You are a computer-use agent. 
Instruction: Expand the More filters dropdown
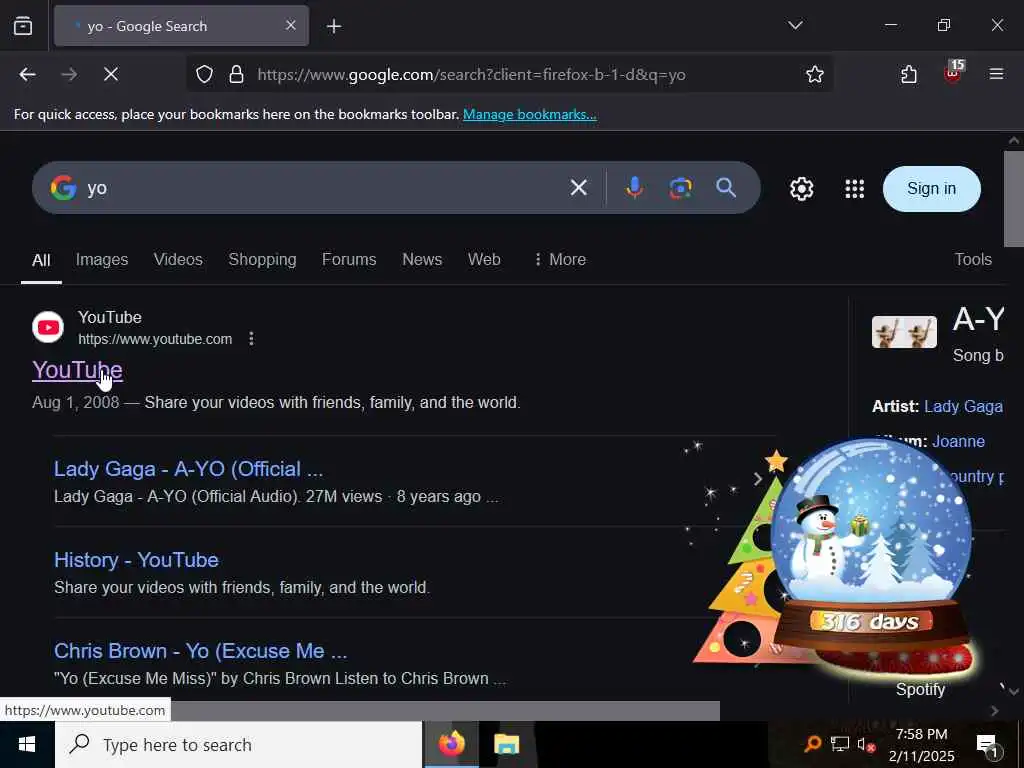pos(560,259)
